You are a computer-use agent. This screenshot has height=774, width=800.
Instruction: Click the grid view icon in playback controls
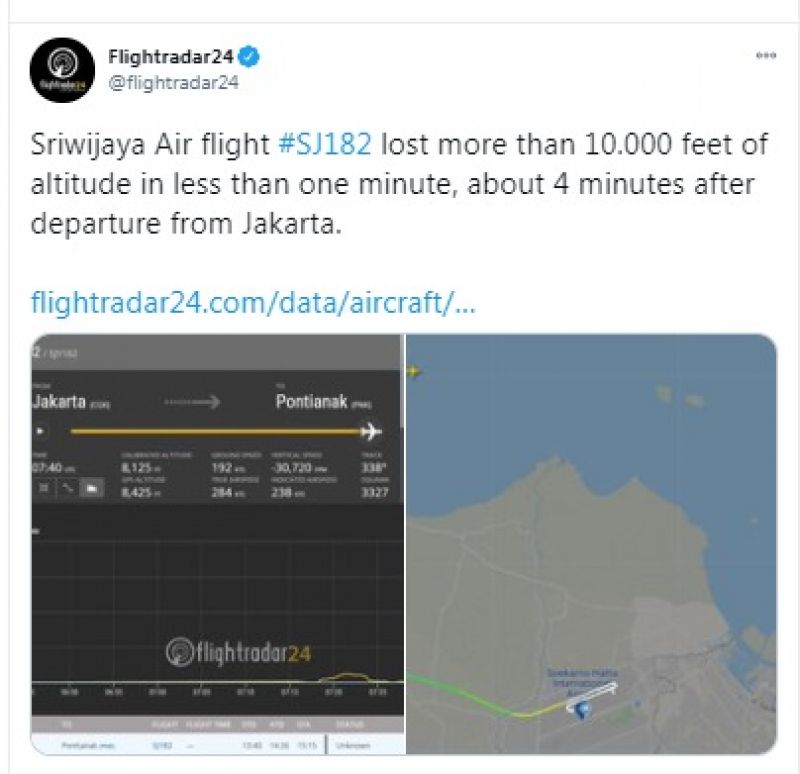click(x=43, y=487)
